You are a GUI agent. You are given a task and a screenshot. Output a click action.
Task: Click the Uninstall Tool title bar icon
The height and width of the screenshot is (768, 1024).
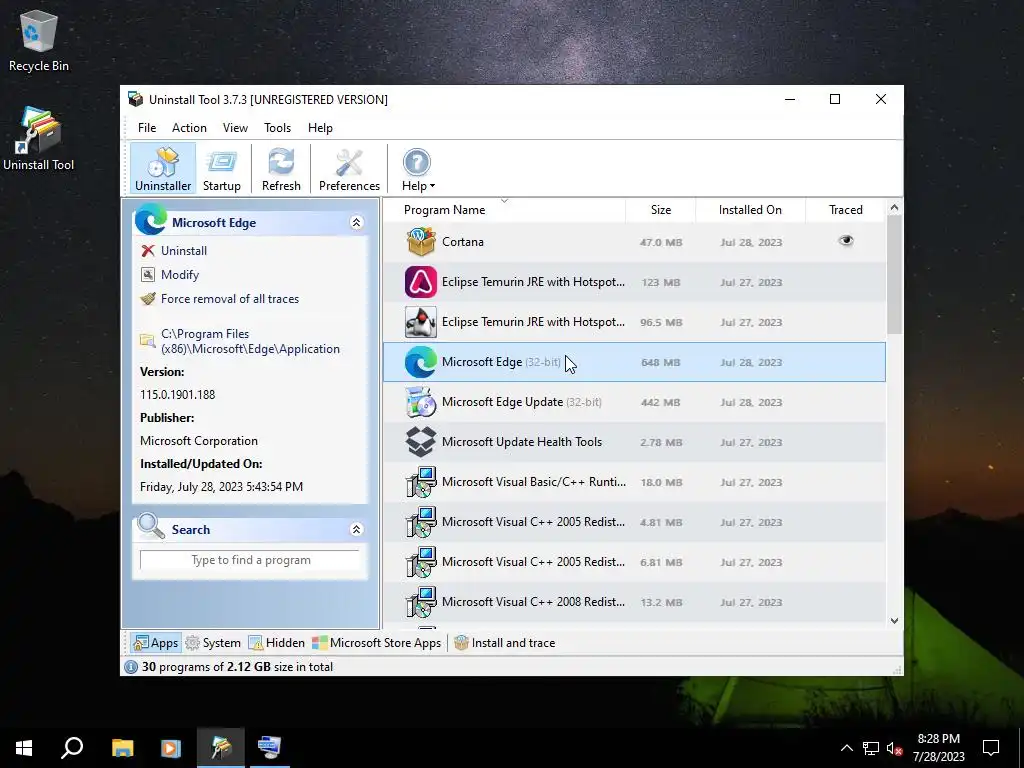(x=135, y=99)
